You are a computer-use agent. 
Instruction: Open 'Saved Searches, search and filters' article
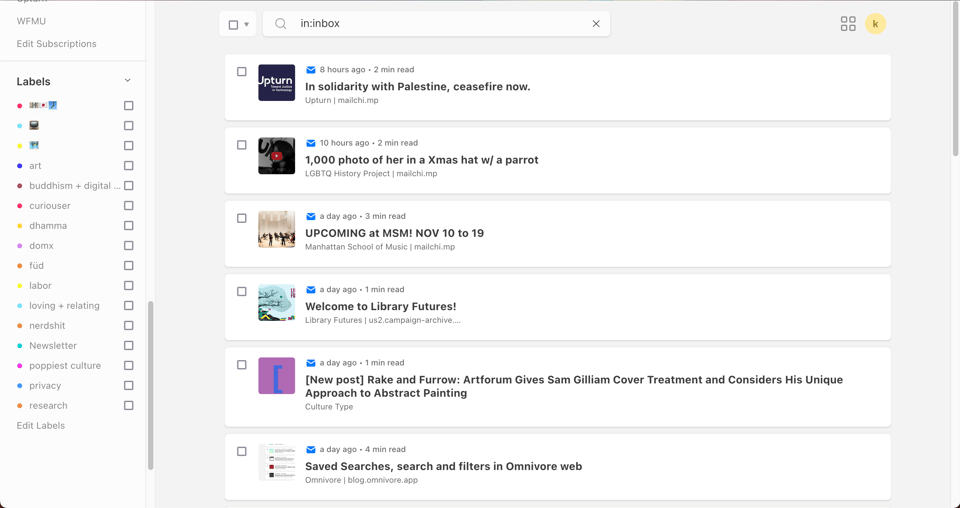click(x=444, y=466)
